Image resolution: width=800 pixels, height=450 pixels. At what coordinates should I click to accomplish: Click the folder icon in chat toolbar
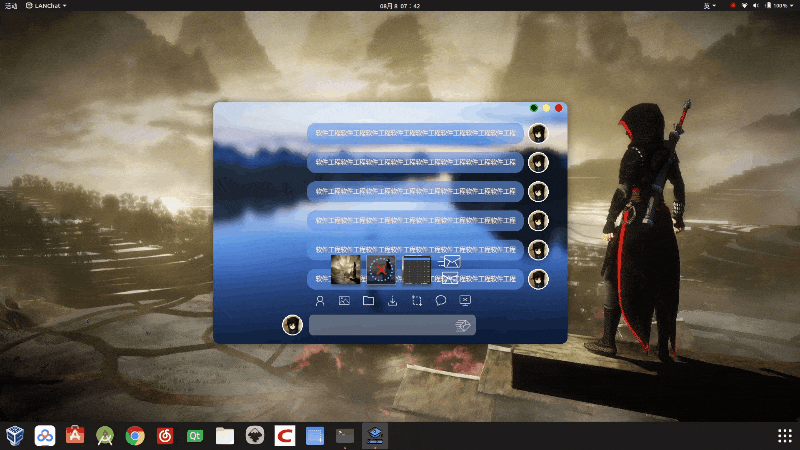tap(368, 301)
